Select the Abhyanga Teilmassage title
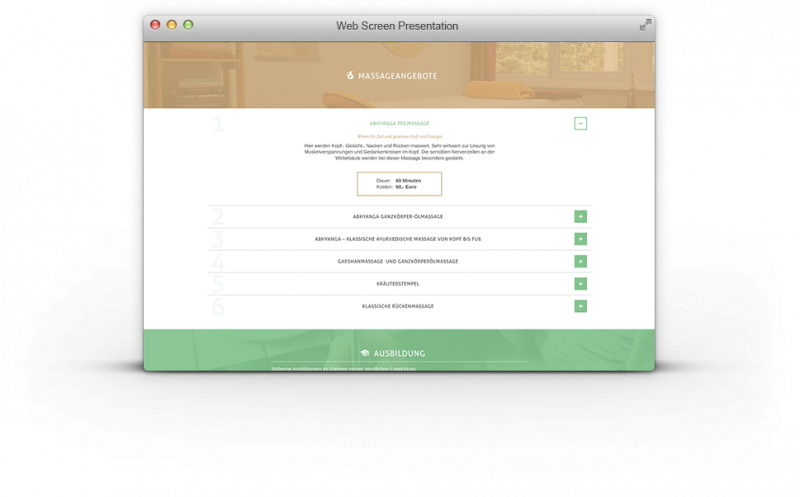 [399, 123]
